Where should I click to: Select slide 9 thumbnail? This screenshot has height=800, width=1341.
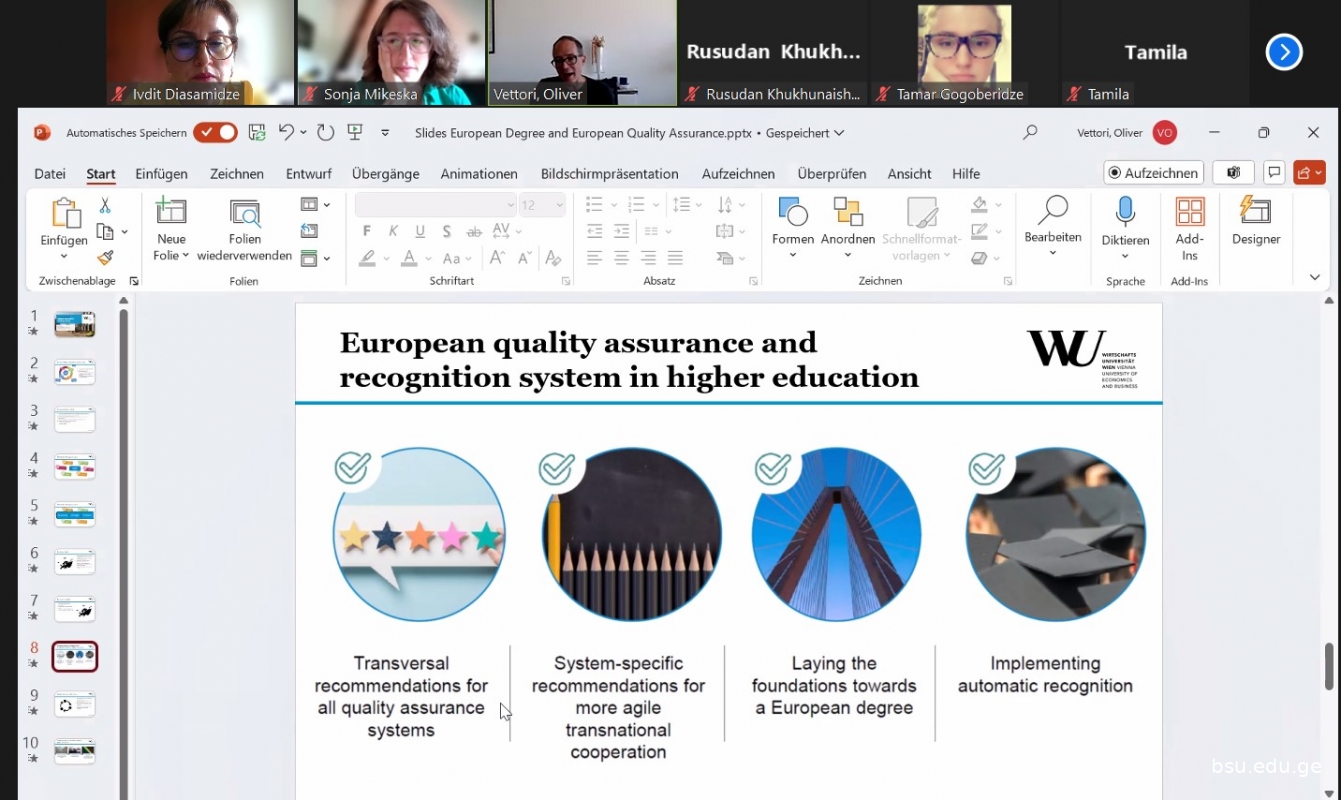[x=75, y=704]
